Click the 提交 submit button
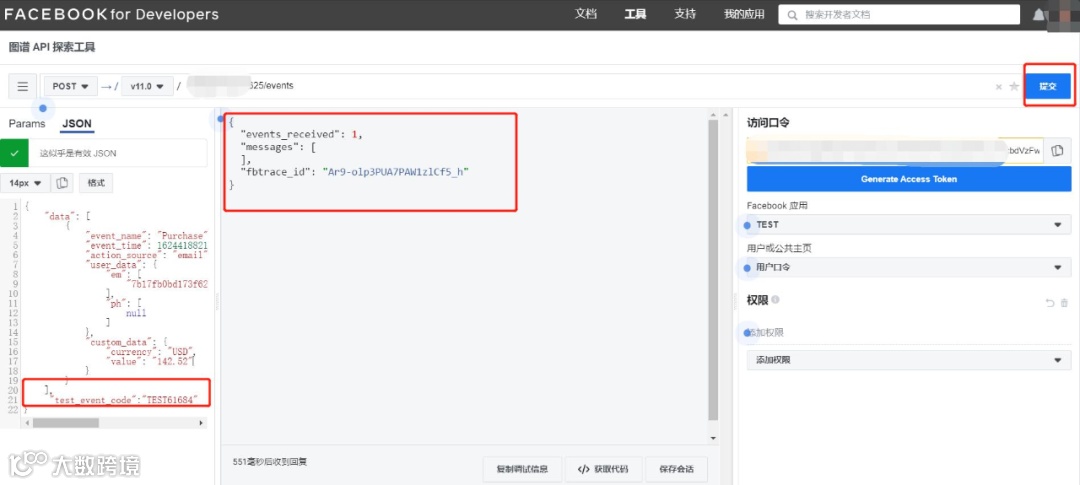Viewport: 1080px width, 485px height. coord(1048,87)
